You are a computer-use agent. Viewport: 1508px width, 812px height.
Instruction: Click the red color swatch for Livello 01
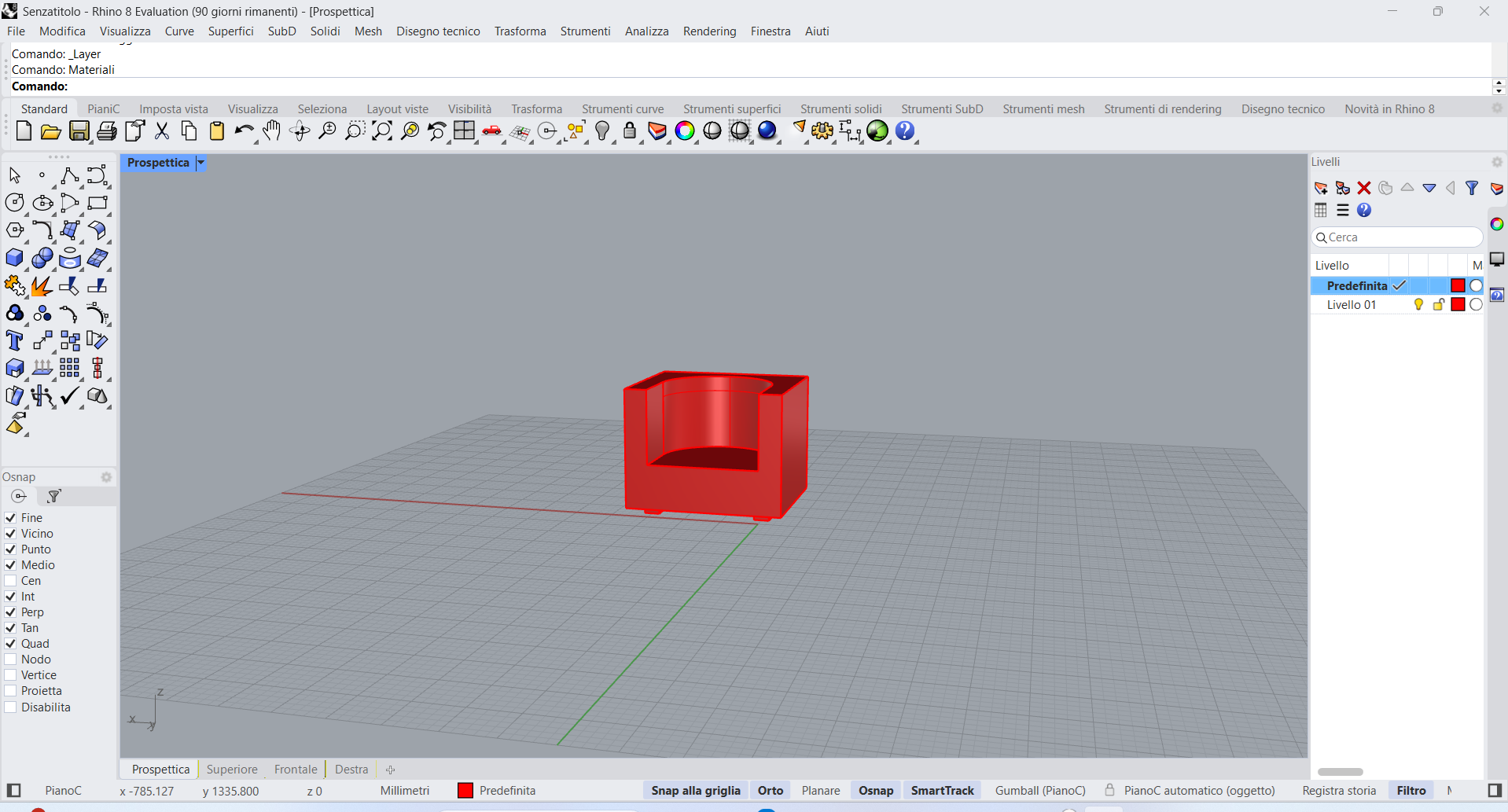pos(1458,305)
